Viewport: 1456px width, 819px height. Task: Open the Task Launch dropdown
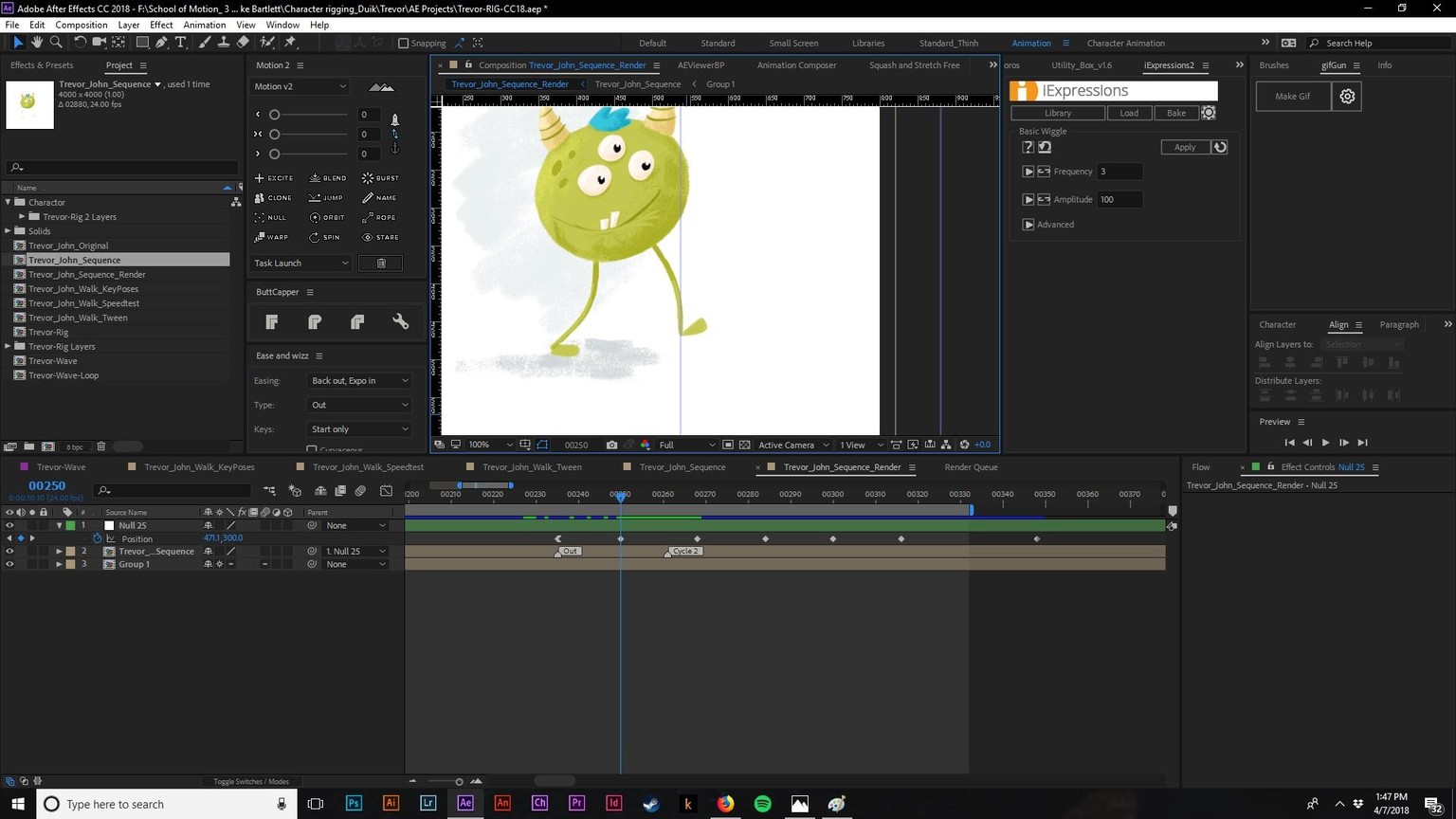click(x=301, y=264)
